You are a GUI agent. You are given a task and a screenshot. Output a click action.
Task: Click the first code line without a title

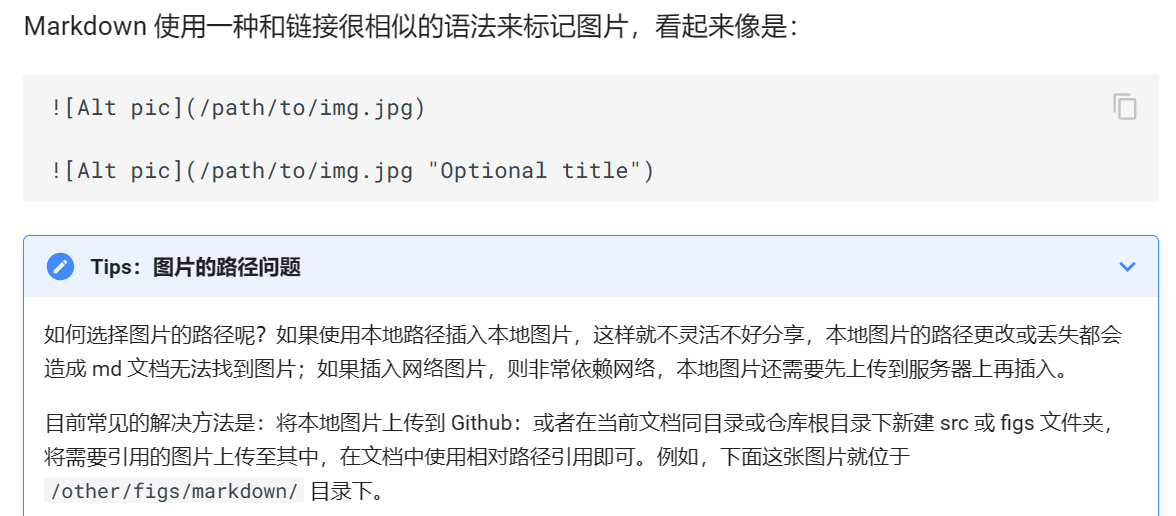[238, 108]
